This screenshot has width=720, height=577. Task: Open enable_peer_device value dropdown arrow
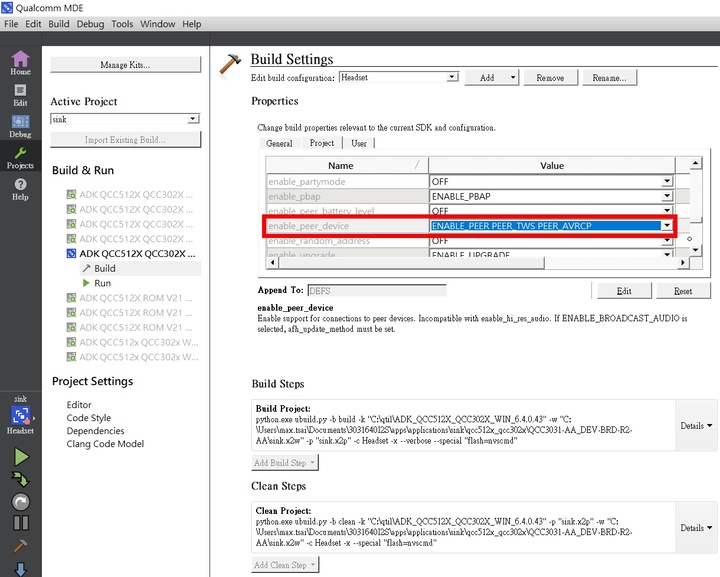667,225
